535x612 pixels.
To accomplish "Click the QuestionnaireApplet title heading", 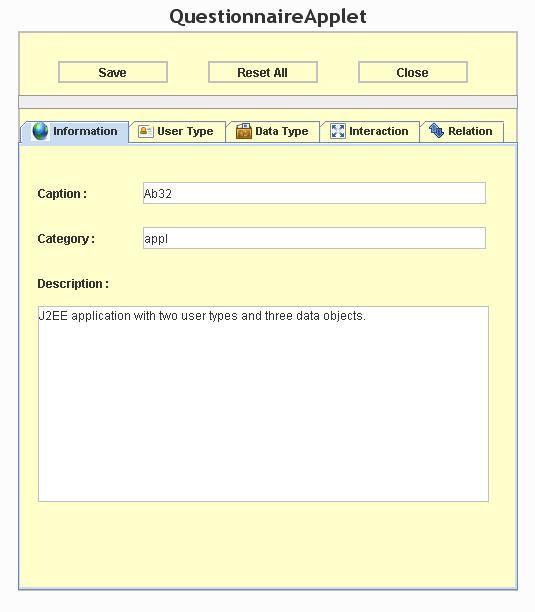I will pyautogui.click(x=268, y=17).
